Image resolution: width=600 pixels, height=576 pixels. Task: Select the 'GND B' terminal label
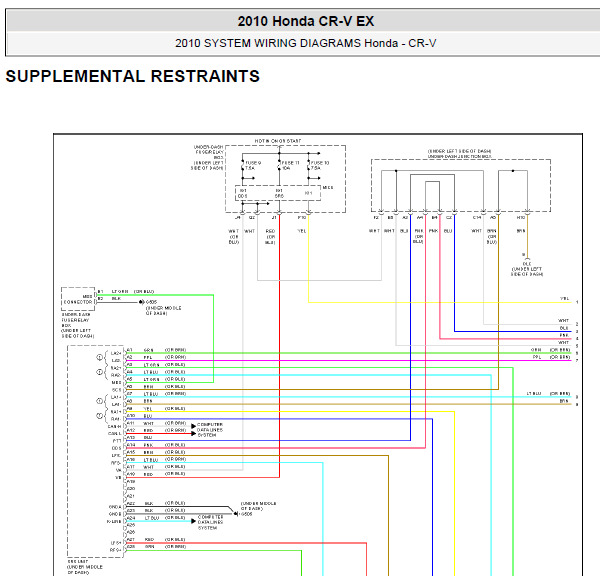point(115,514)
